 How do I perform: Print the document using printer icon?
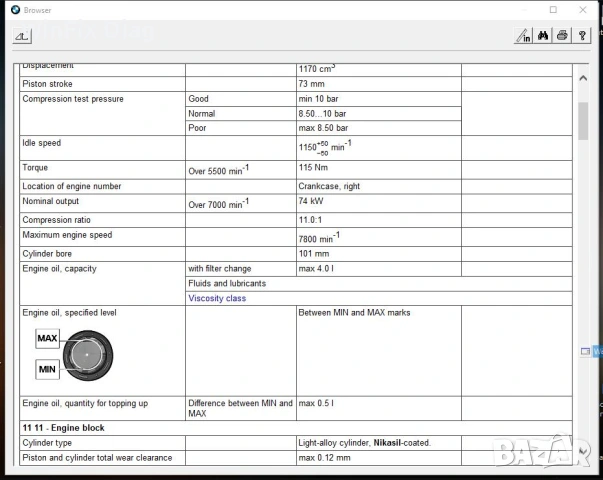(x=562, y=36)
